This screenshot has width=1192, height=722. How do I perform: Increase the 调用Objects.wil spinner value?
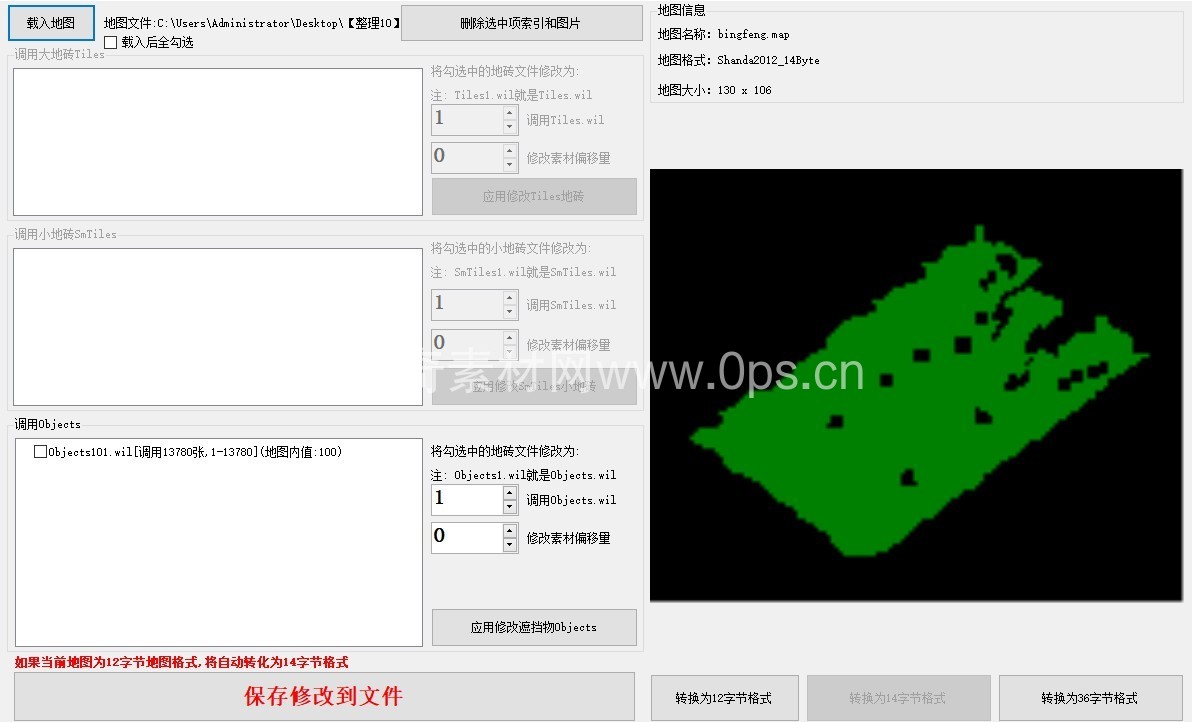click(510, 493)
